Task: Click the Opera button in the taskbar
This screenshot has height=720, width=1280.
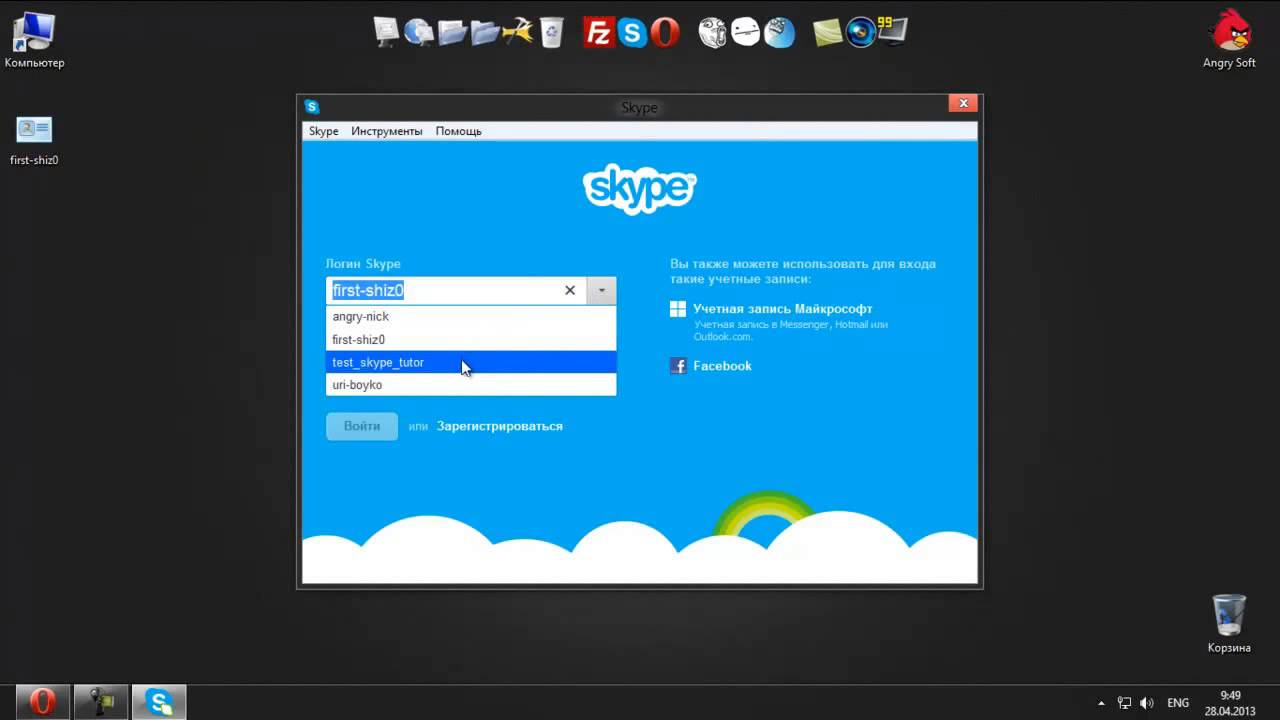Action: click(42, 702)
